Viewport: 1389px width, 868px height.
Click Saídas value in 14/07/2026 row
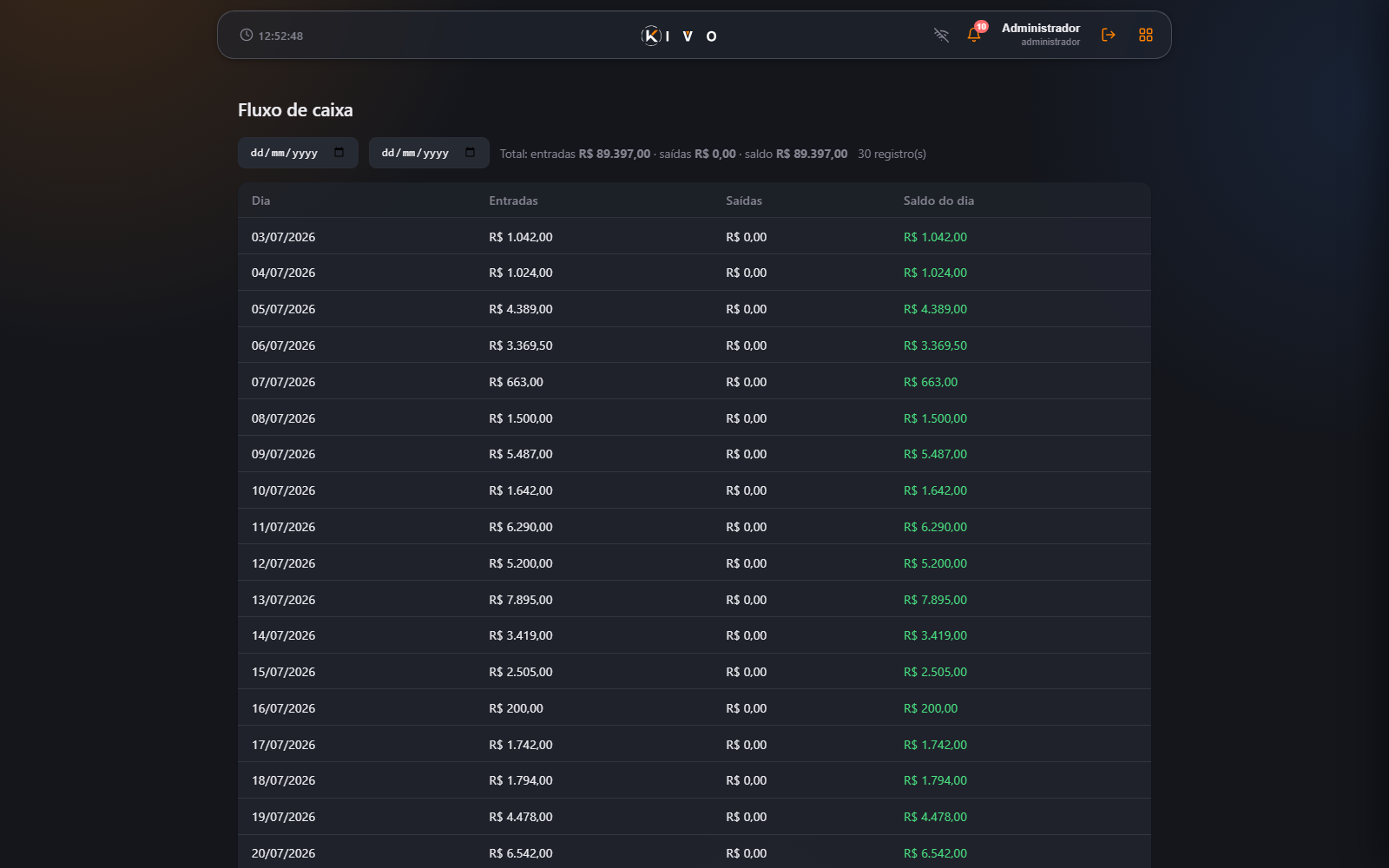(x=746, y=635)
